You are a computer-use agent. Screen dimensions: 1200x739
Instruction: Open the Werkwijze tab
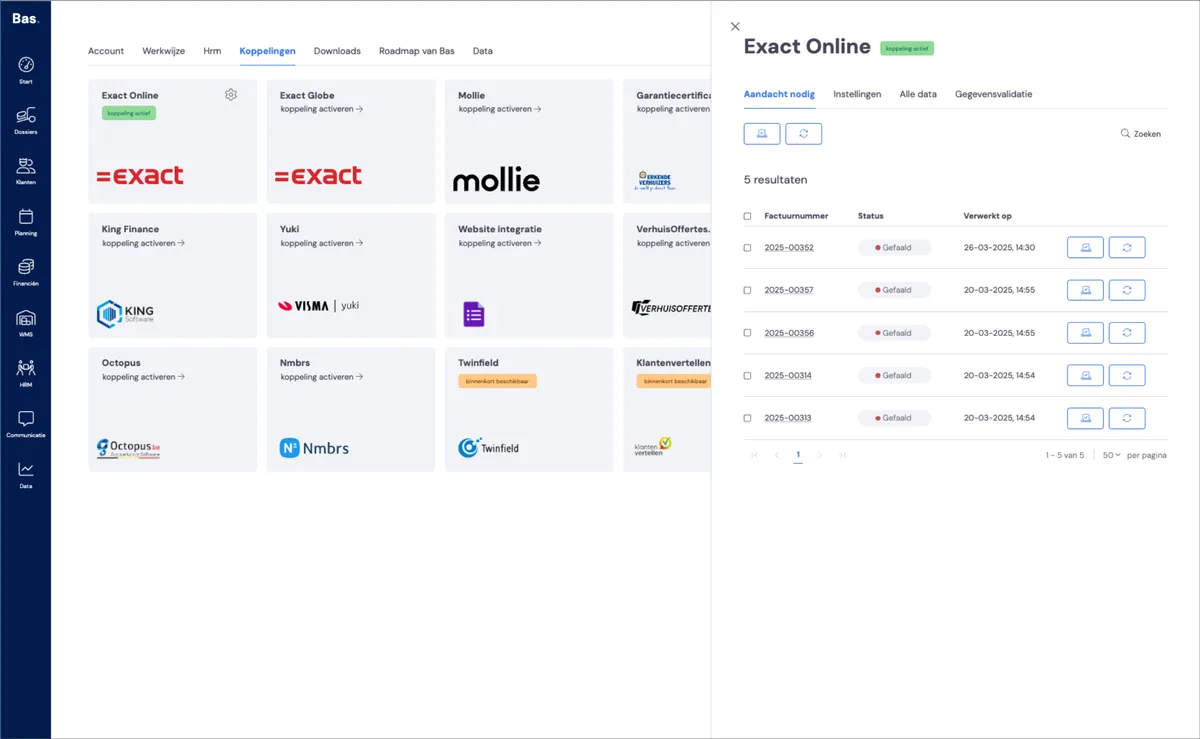[x=164, y=51]
